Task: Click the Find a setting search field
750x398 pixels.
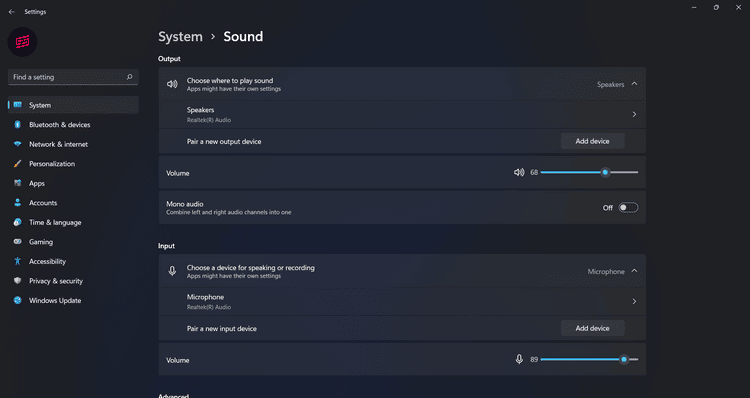Action: click(73, 77)
